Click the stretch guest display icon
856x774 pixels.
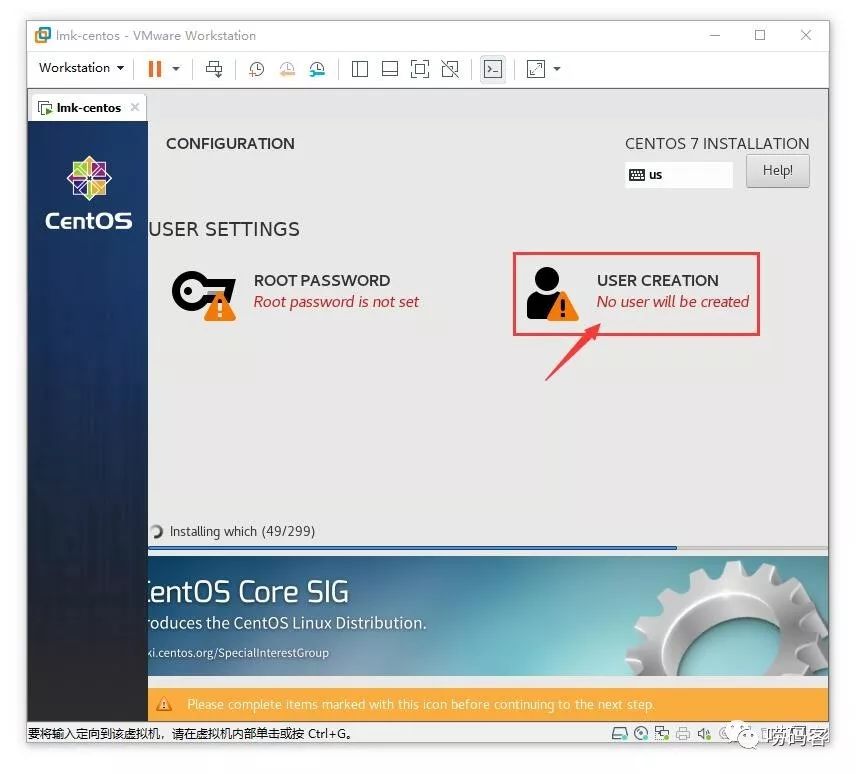(536, 69)
